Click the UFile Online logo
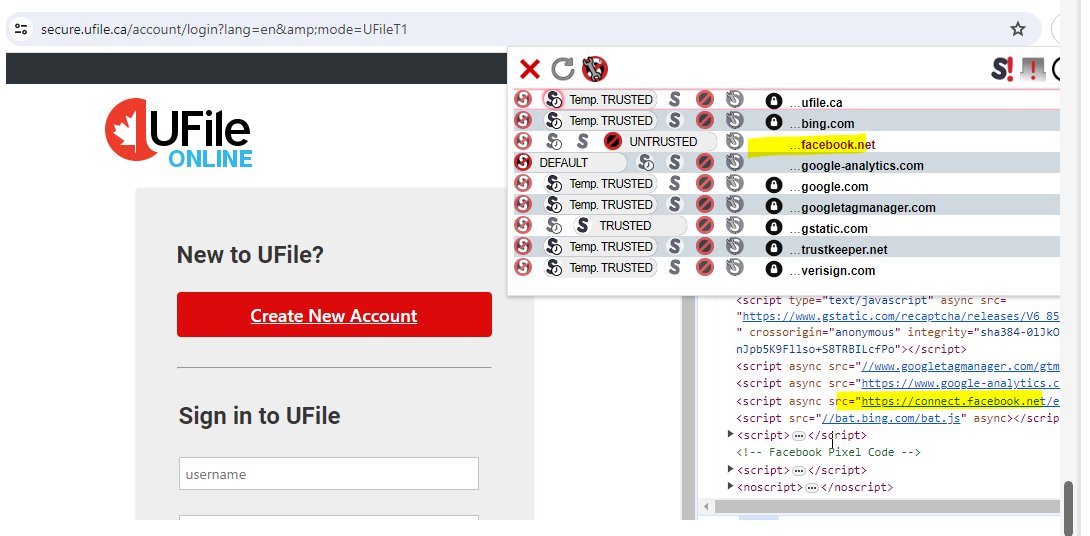This screenshot has width=1090, height=536. (179, 132)
